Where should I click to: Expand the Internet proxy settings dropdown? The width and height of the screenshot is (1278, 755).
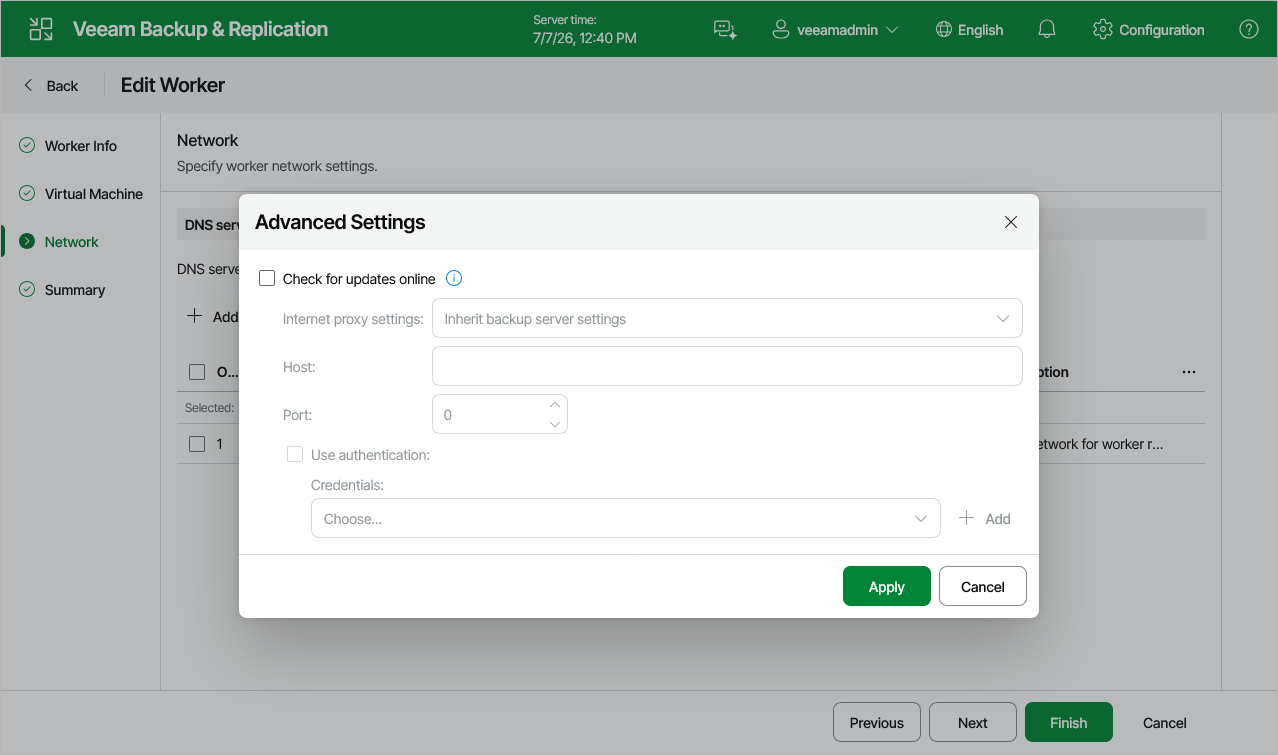pyautogui.click(x=727, y=319)
